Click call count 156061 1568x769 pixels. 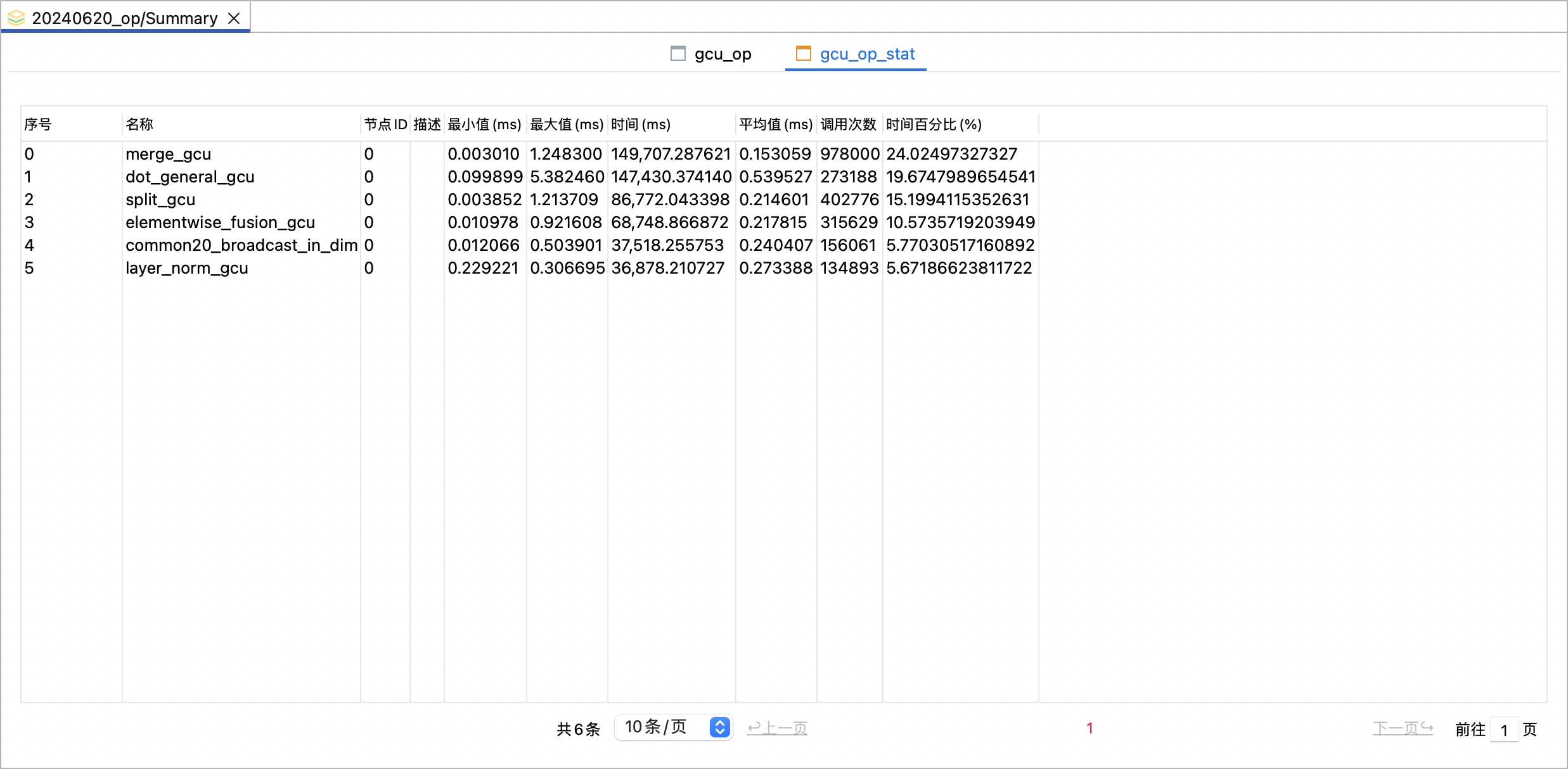tap(848, 245)
